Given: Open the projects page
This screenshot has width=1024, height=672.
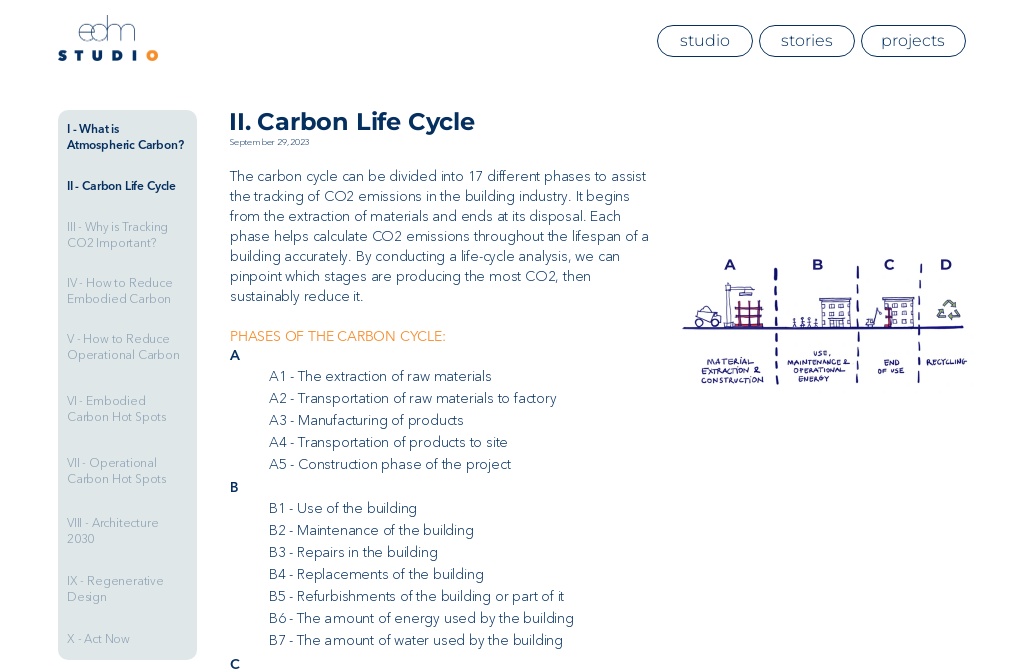Looking at the screenshot, I should click(913, 41).
